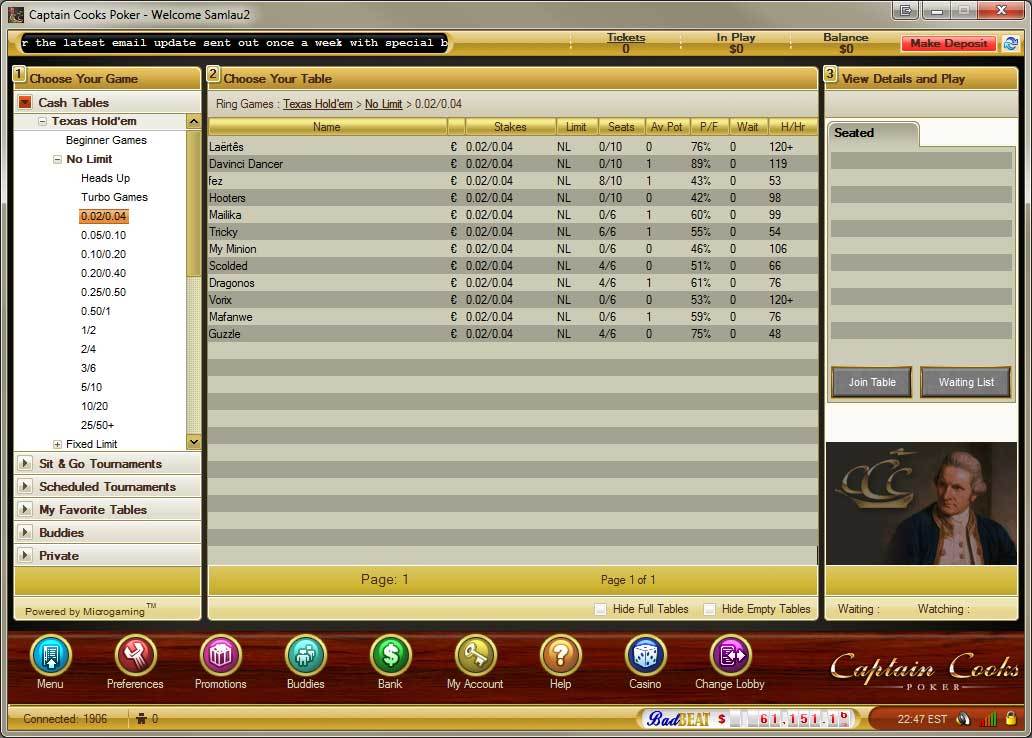The height and width of the screenshot is (738, 1032).
Task: Select Beginner Games in the tree
Action: coord(106,140)
